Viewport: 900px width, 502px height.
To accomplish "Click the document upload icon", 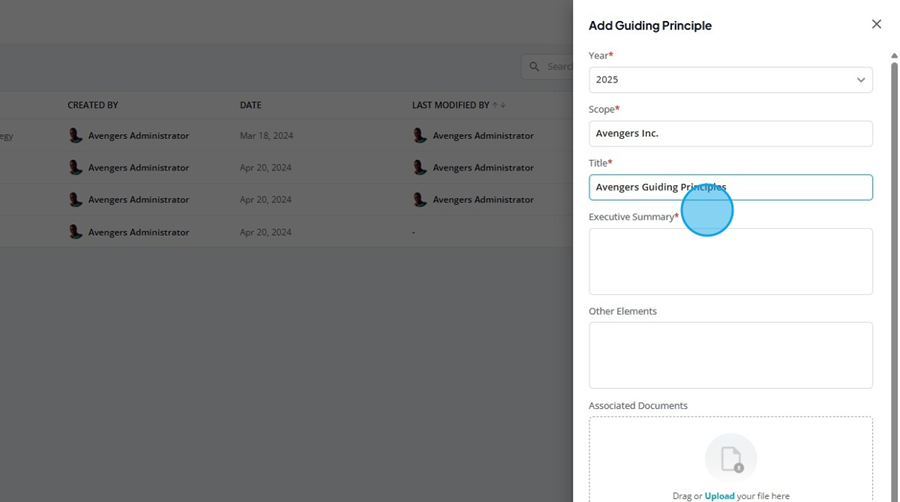I will tap(731, 459).
